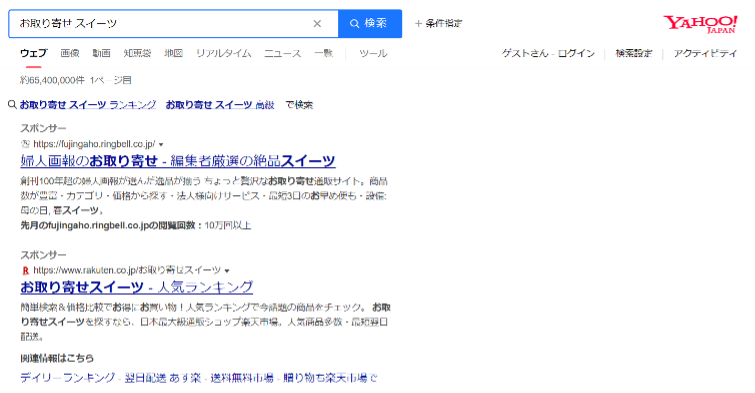Screen dimensions: 755x393
Task: Expand dropdown arrow next to rakuten URL
Action: [x=227, y=271]
